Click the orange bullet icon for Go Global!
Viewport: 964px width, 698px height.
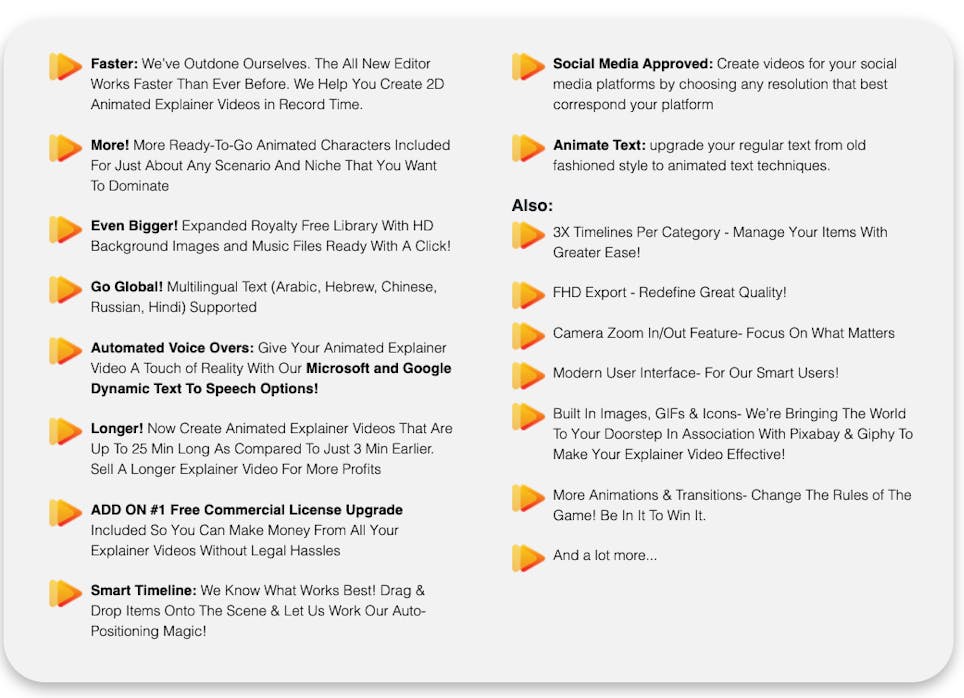pyautogui.click(x=66, y=290)
